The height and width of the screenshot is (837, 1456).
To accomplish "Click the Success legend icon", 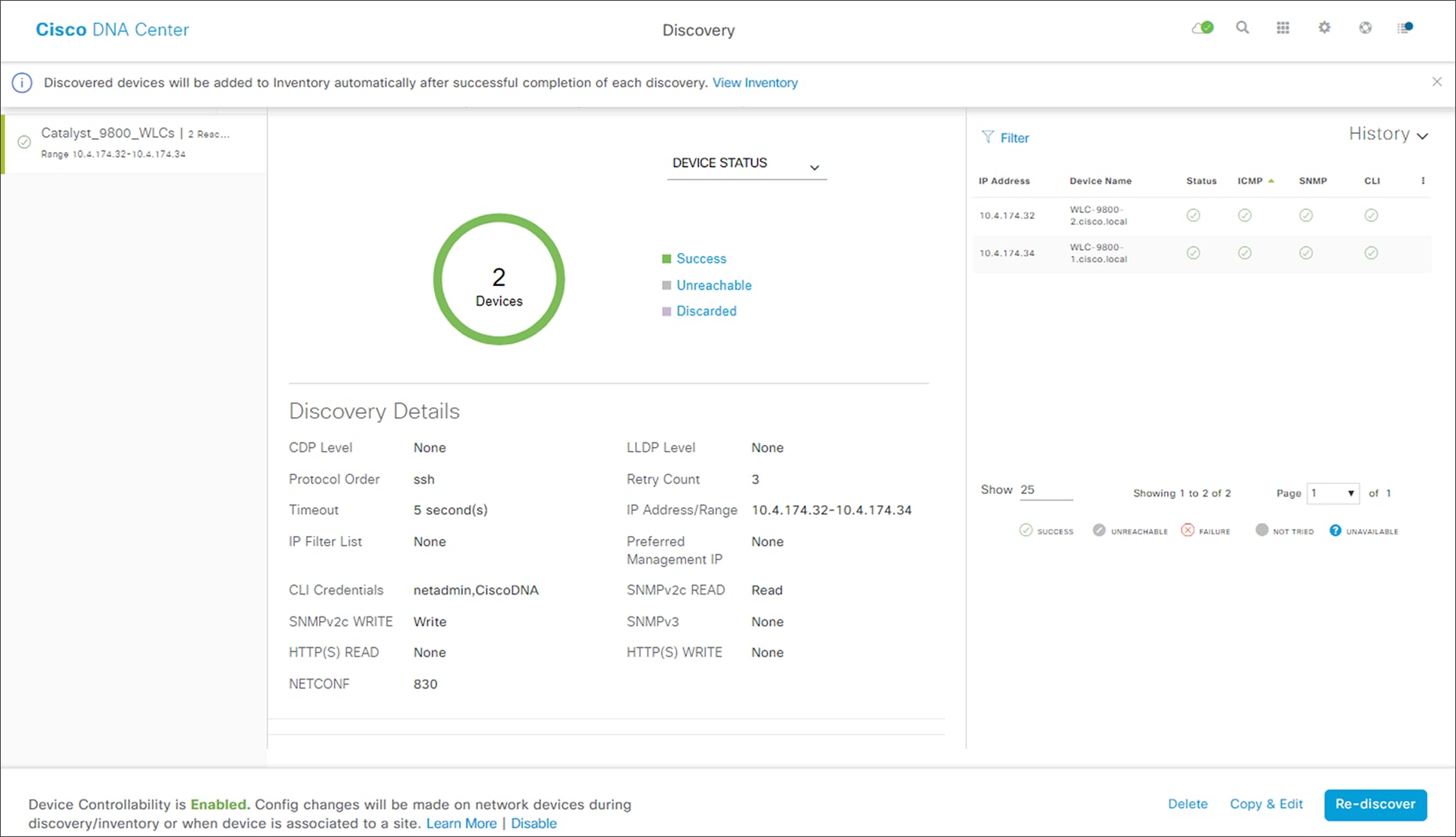I will click(x=1026, y=531).
